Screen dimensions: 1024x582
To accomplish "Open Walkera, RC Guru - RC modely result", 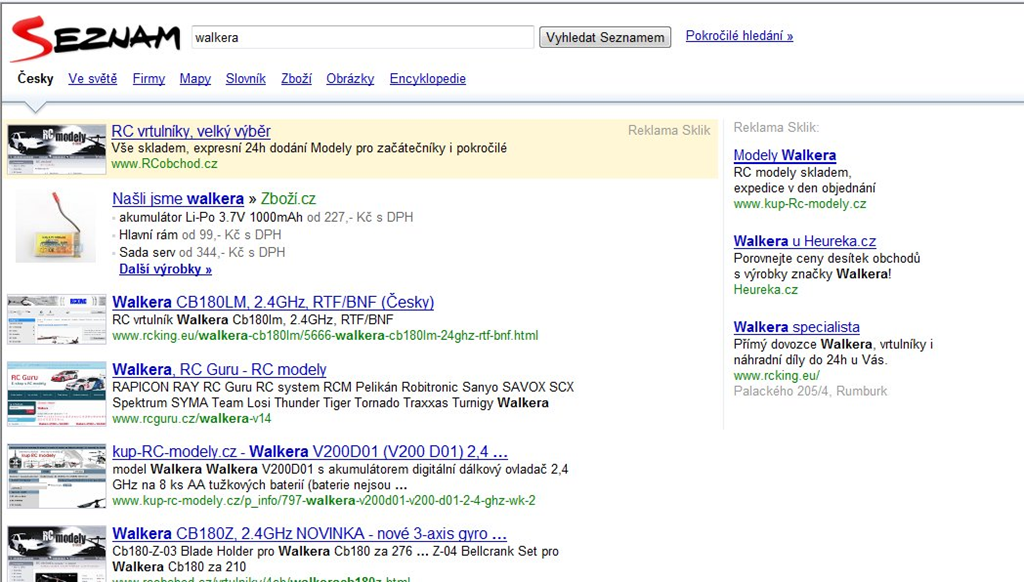I will coord(219,370).
